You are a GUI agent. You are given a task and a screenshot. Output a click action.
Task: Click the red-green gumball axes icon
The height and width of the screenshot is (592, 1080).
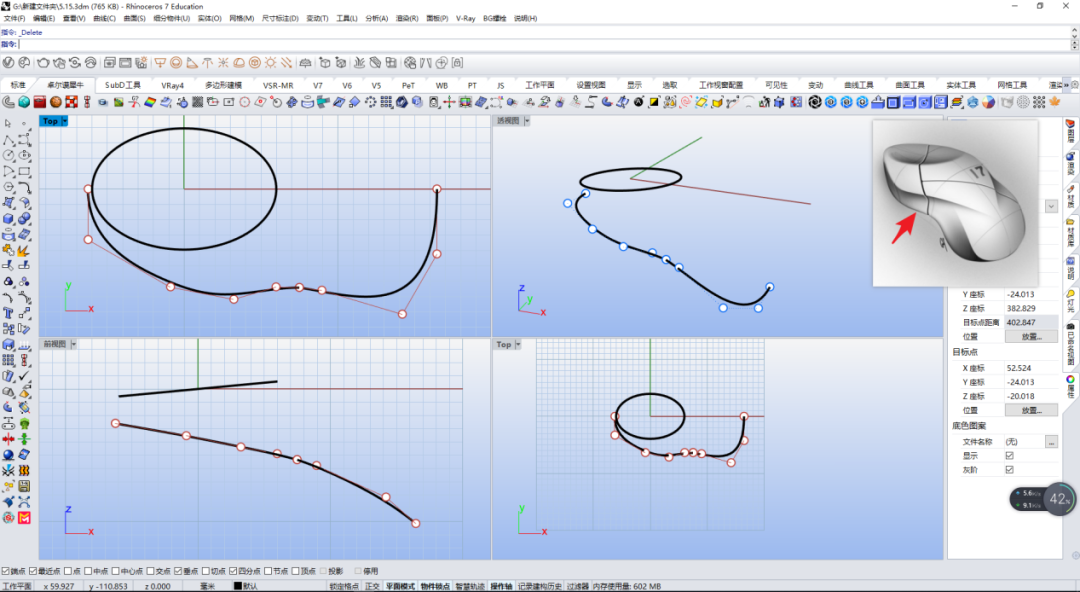[450, 102]
